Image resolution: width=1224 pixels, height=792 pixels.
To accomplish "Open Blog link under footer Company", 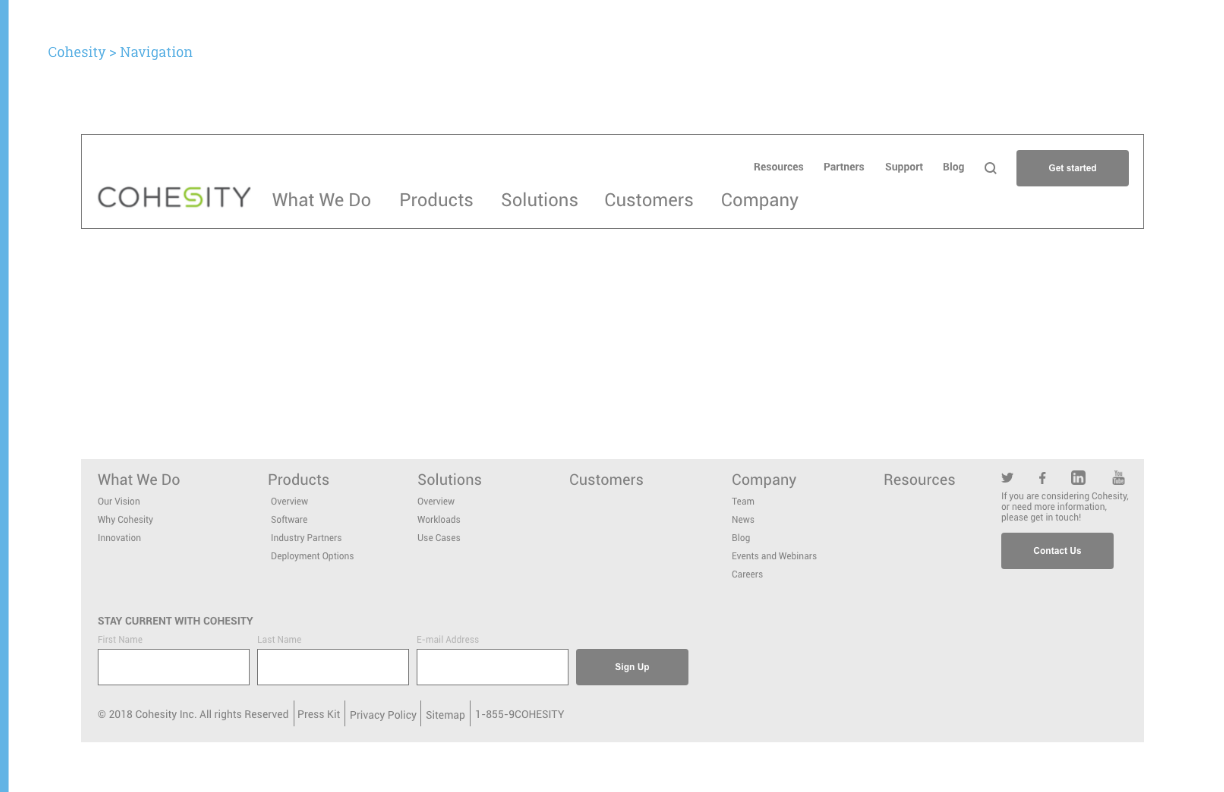I will (741, 538).
